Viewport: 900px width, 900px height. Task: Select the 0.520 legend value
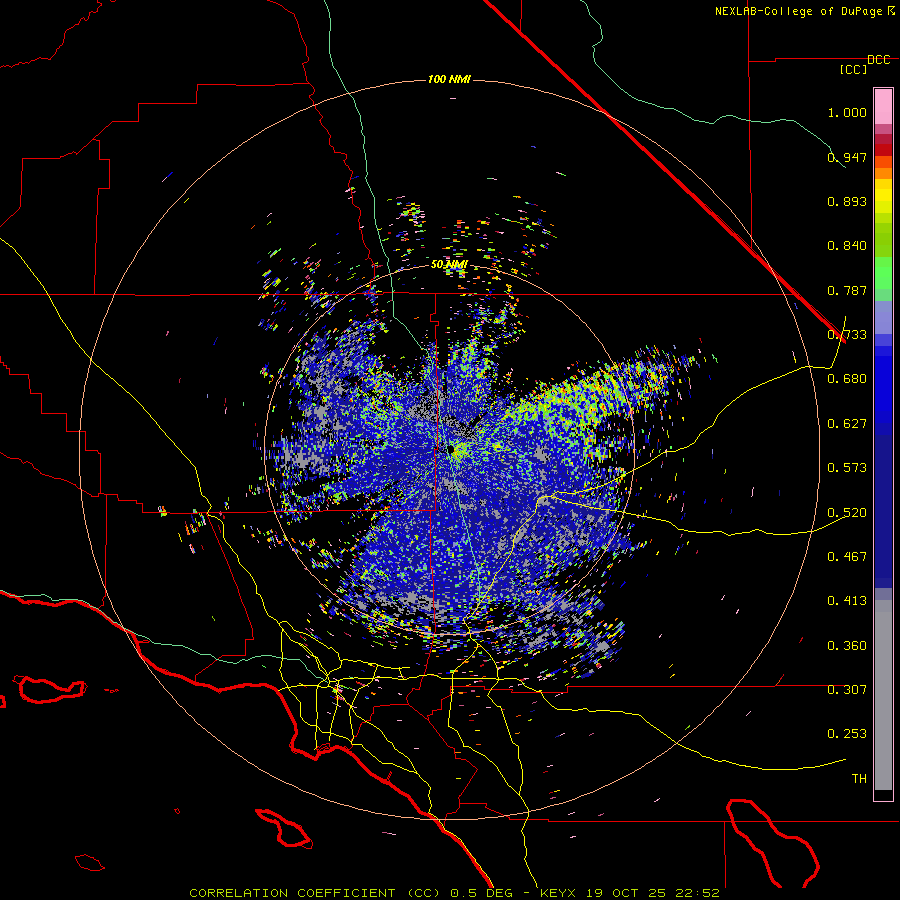tap(847, 513)
